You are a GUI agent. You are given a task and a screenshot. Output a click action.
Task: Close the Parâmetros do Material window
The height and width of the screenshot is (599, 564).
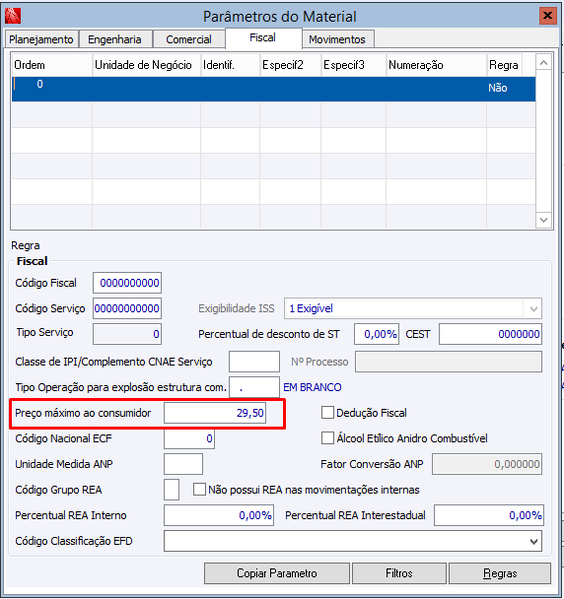(548, 16)
